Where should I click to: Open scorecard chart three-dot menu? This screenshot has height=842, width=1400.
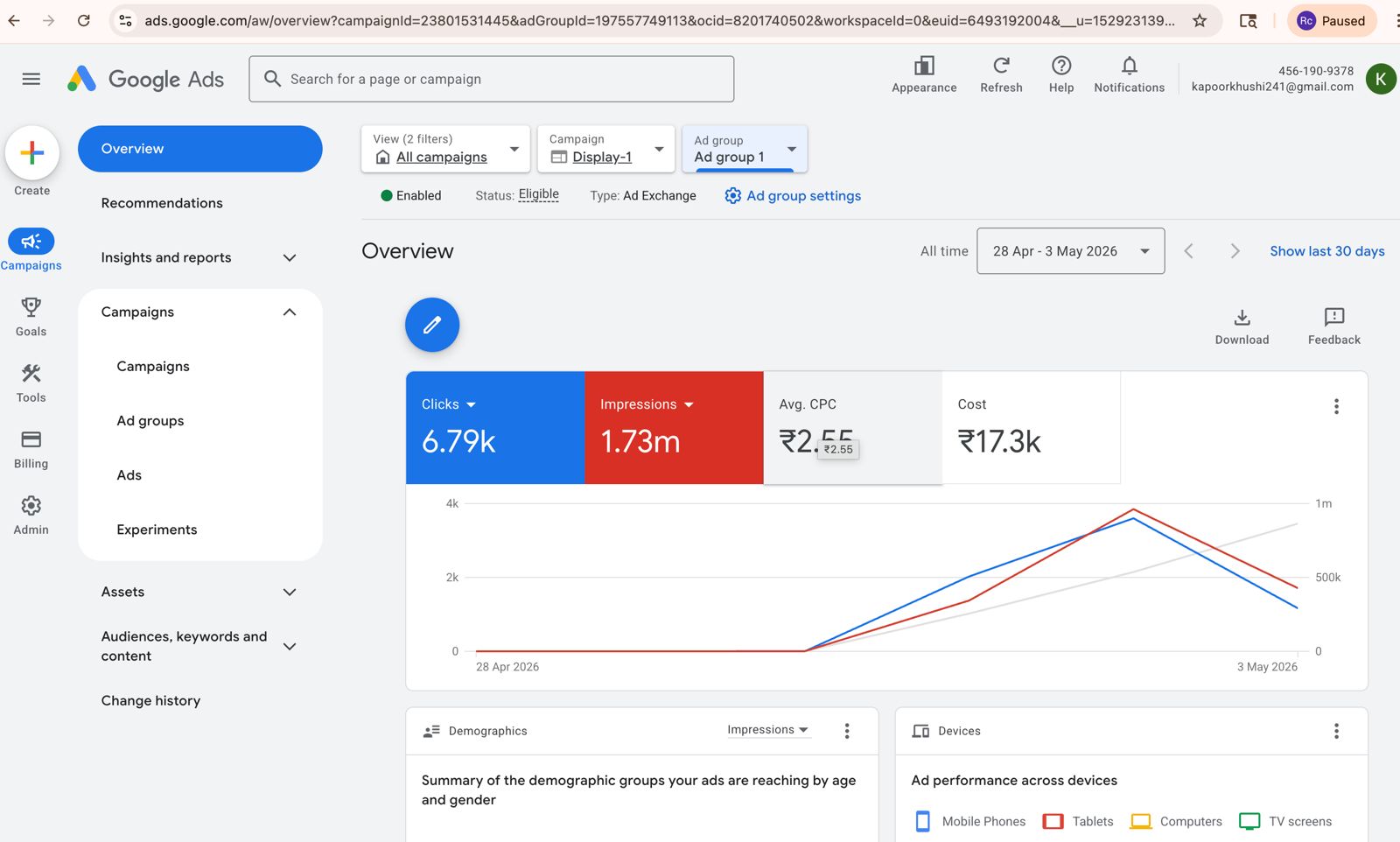pos(1336,406)
